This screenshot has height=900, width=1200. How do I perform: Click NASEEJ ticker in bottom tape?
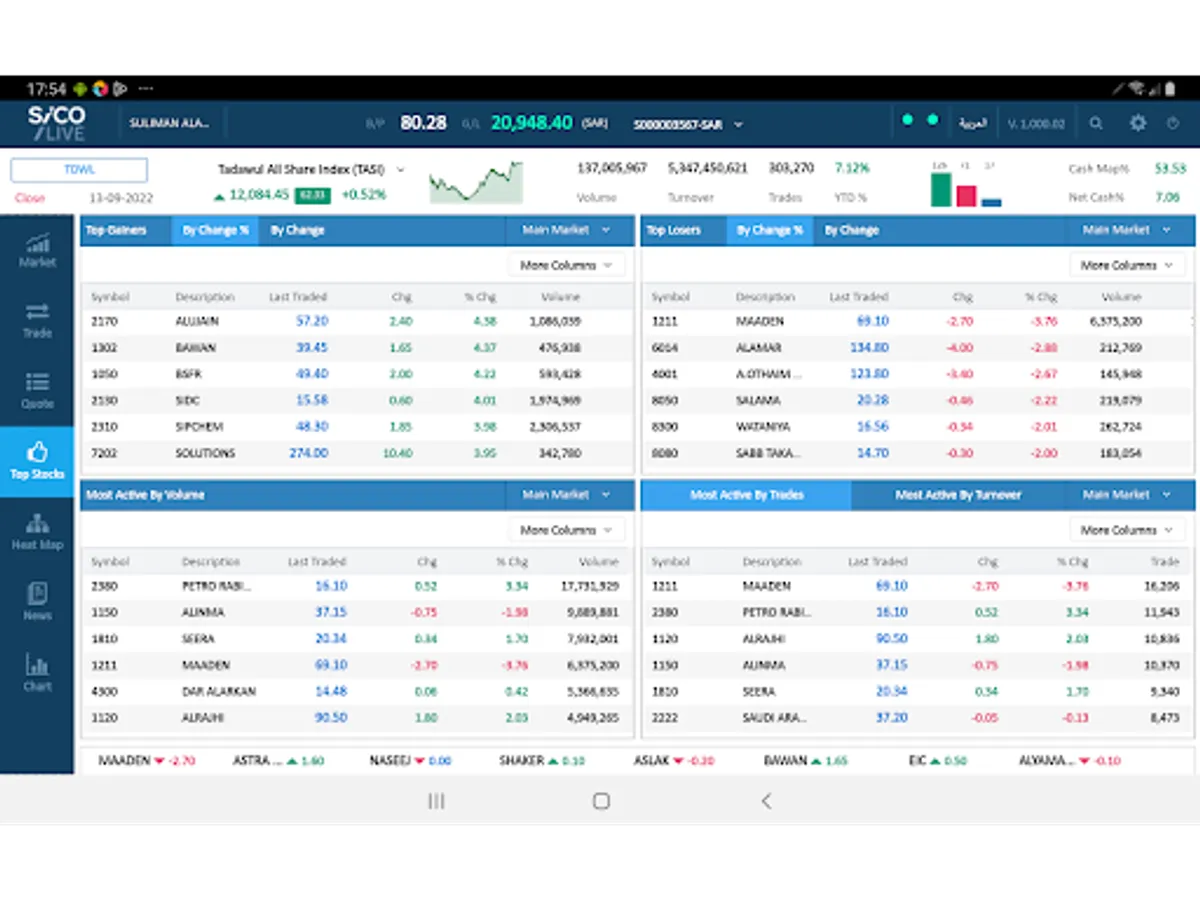coord(410,761)
